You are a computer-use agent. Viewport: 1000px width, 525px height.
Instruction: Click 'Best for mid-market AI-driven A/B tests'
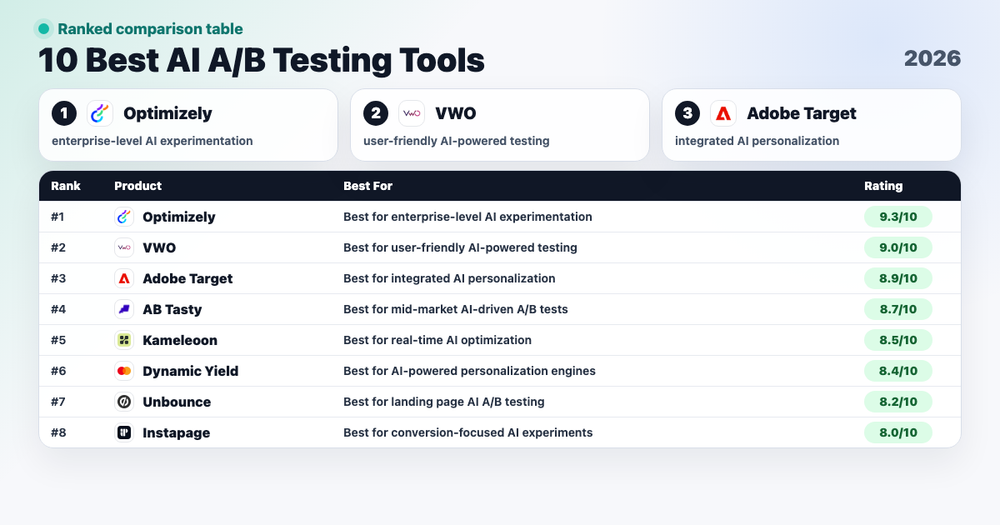tap(455, 309)
